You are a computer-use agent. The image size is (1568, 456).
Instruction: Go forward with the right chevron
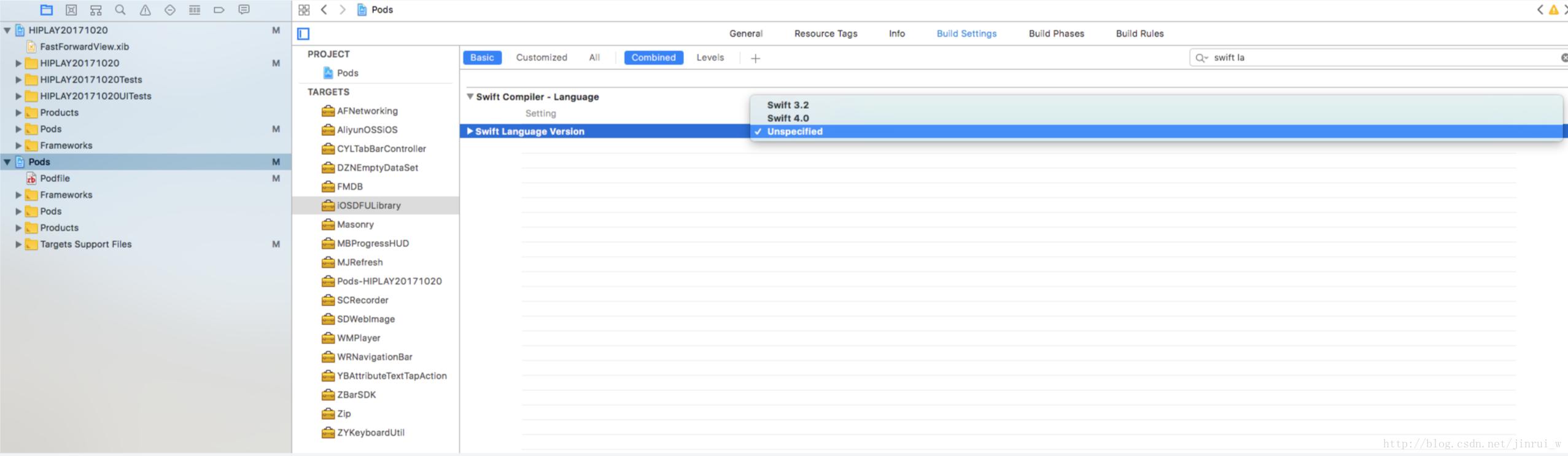click(343, 10)
